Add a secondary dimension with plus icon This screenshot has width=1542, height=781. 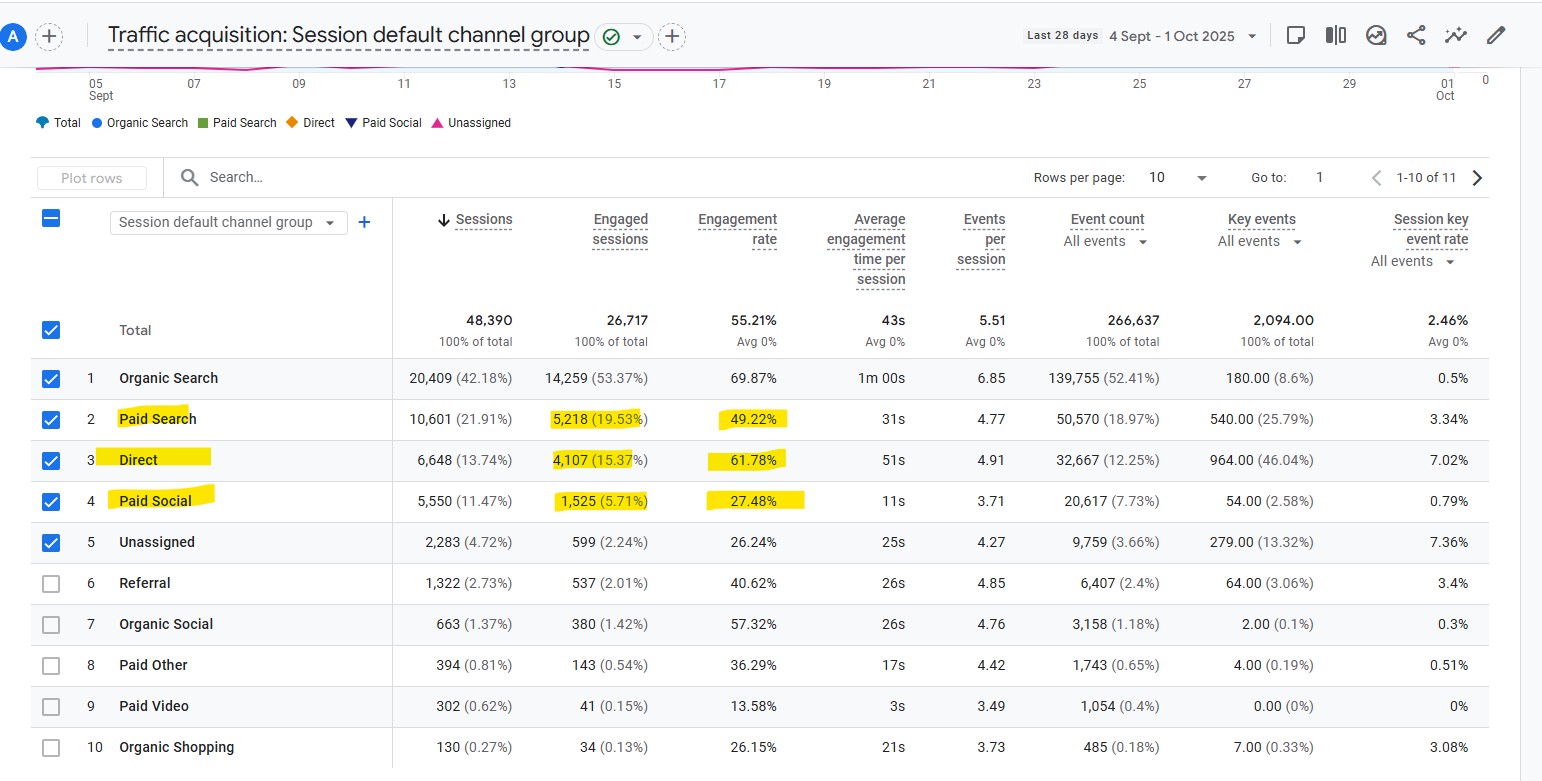tap(364, 222)
